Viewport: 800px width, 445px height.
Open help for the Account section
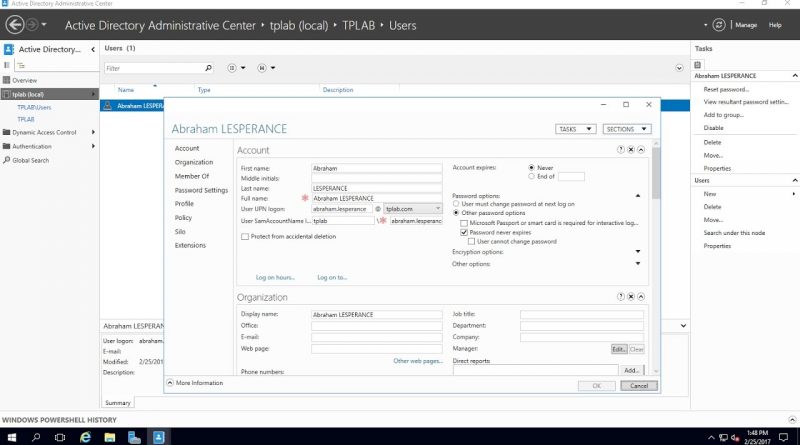point(620,150)
